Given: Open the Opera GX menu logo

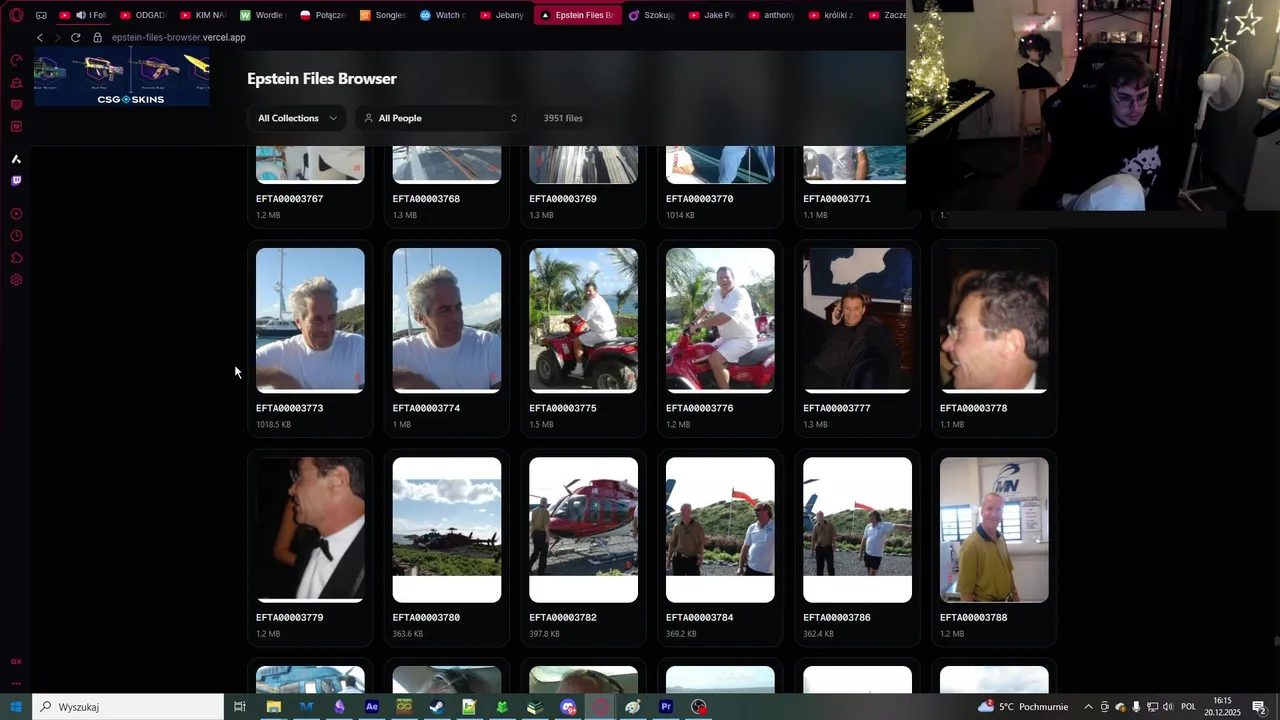Looking at the screenshot, I should (x=16, y=15).
